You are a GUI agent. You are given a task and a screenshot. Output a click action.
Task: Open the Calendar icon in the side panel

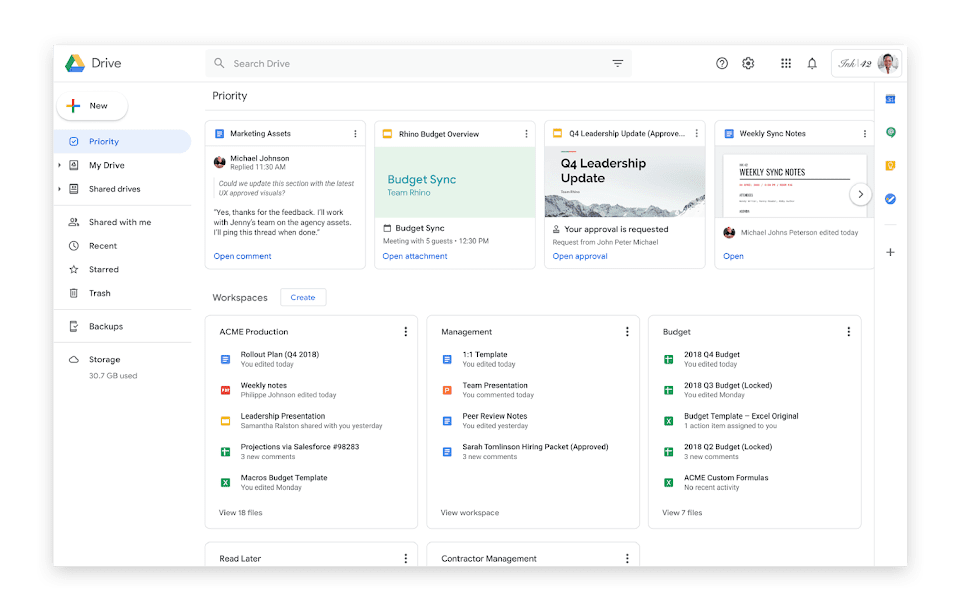tap(890, 99)
